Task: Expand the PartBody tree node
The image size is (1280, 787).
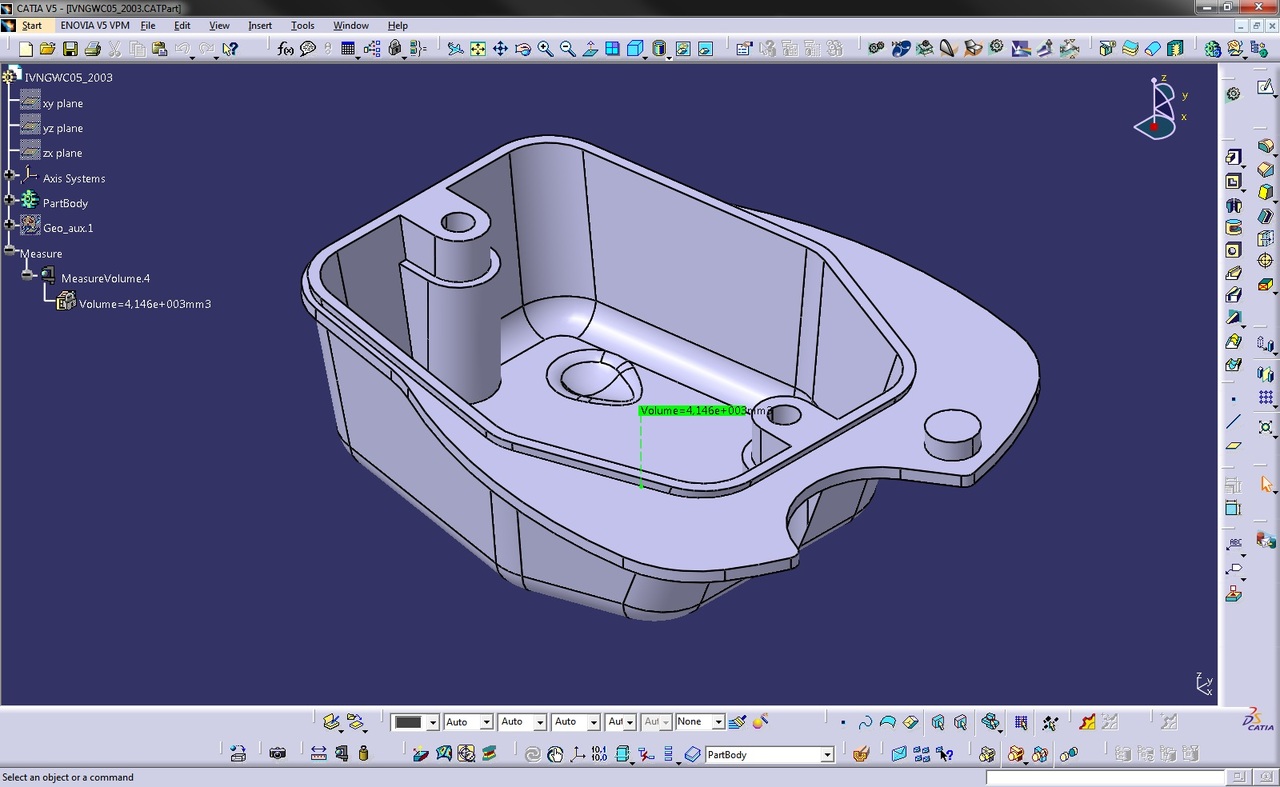Action: coord(10,200)
